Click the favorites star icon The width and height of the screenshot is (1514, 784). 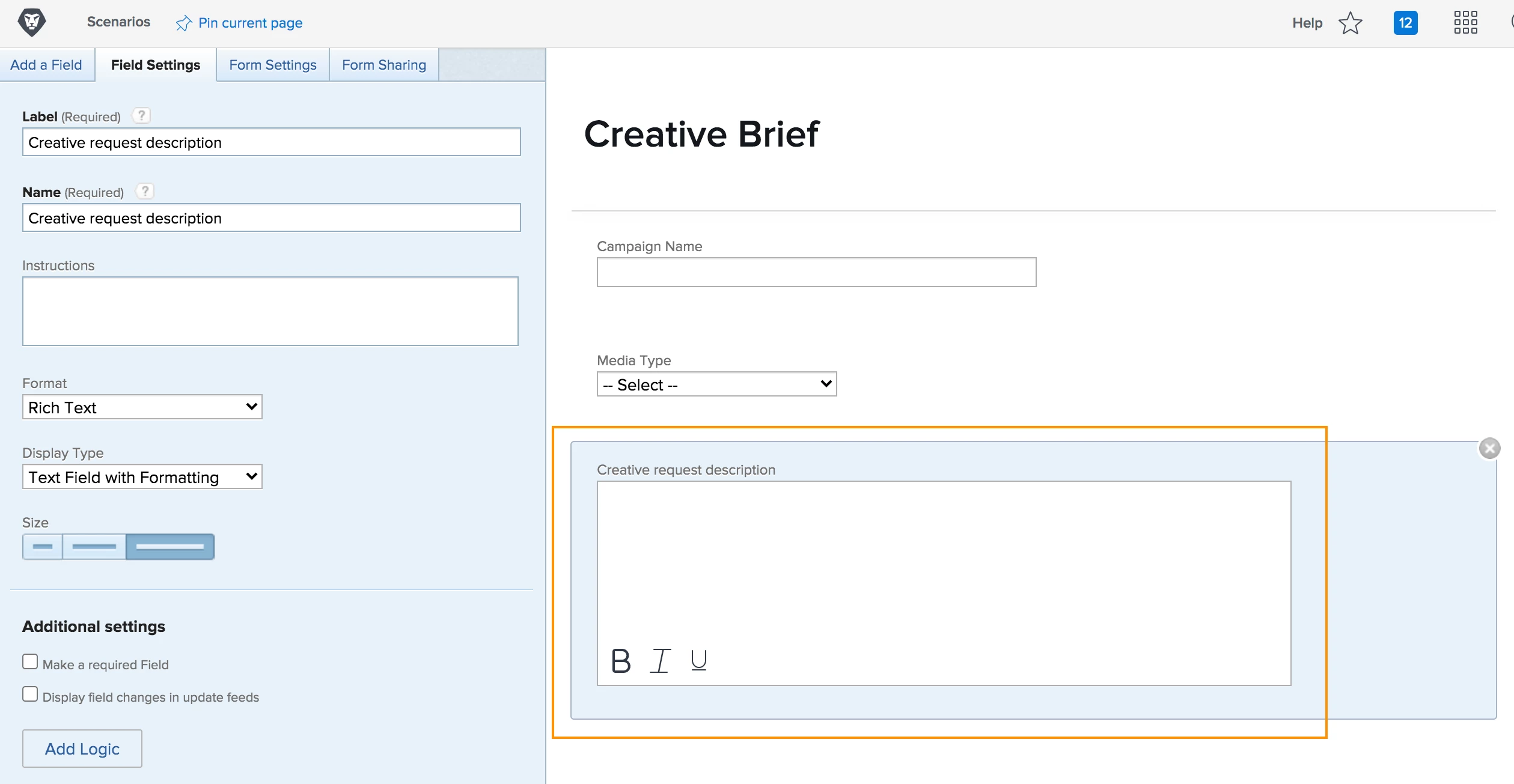1350,23
